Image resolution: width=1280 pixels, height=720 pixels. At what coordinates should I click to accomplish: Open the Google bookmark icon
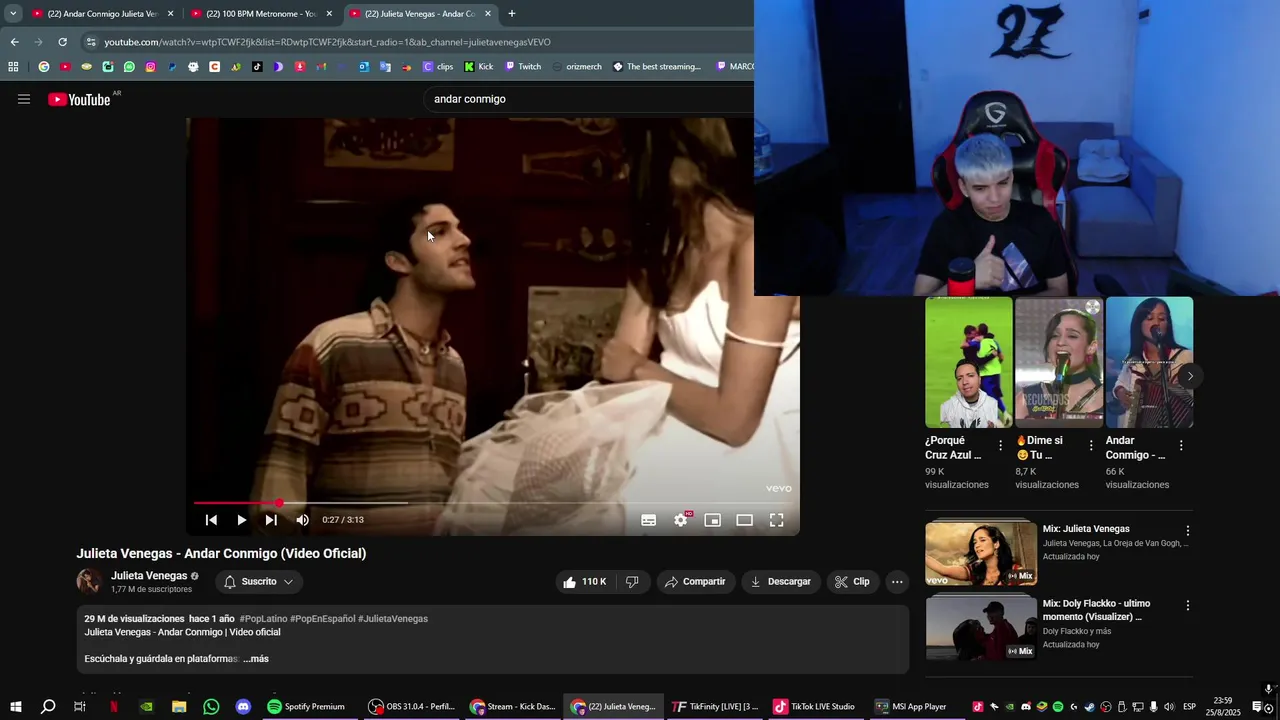click(x=43, y=67)
